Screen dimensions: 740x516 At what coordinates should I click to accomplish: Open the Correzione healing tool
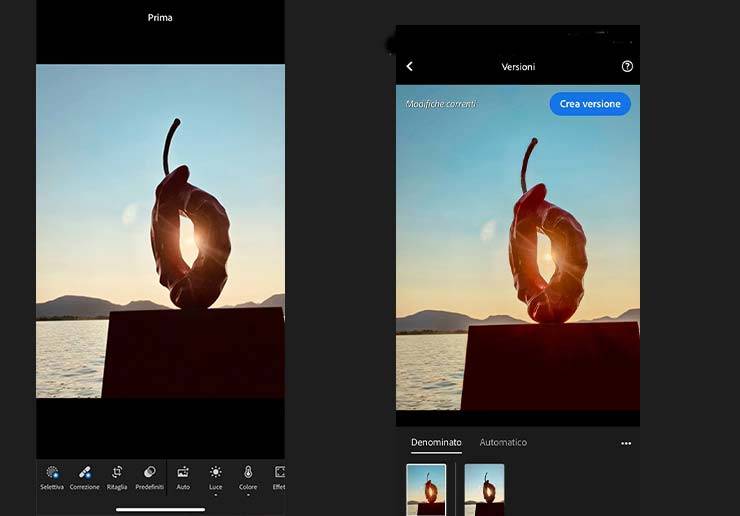85,476
